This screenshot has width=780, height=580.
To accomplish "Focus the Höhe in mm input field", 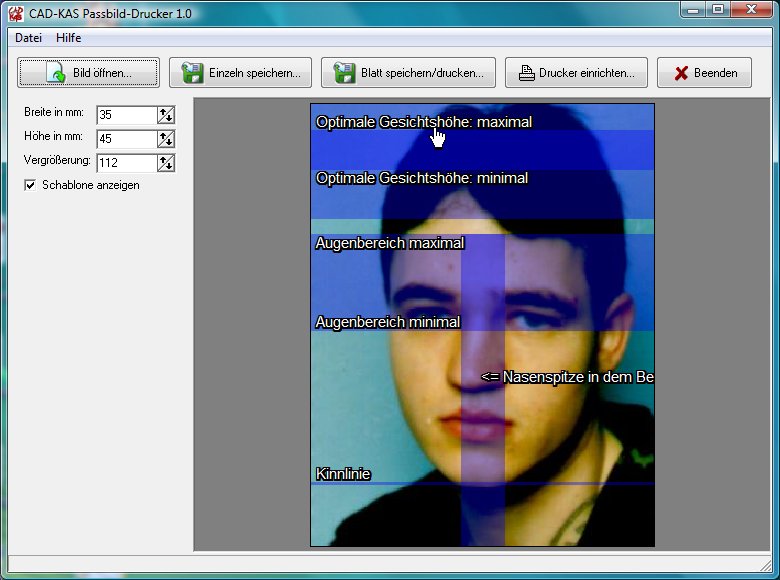I will 126,139.
